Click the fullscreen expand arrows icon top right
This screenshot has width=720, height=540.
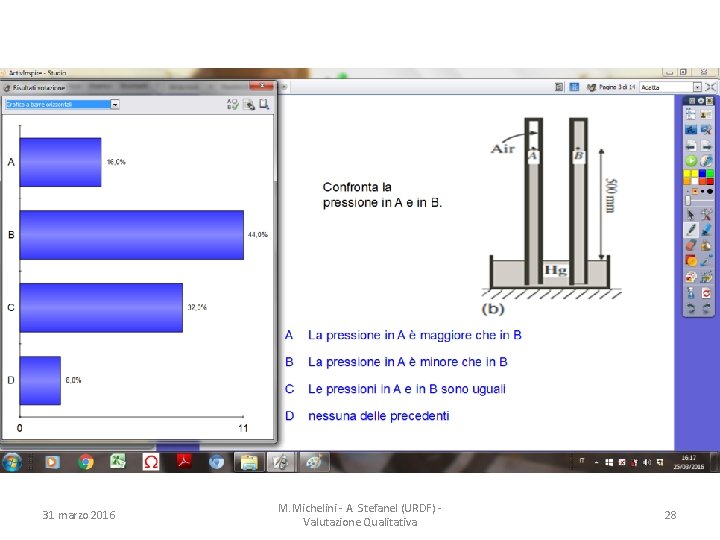pyautogui.click(x=711, y=87)
